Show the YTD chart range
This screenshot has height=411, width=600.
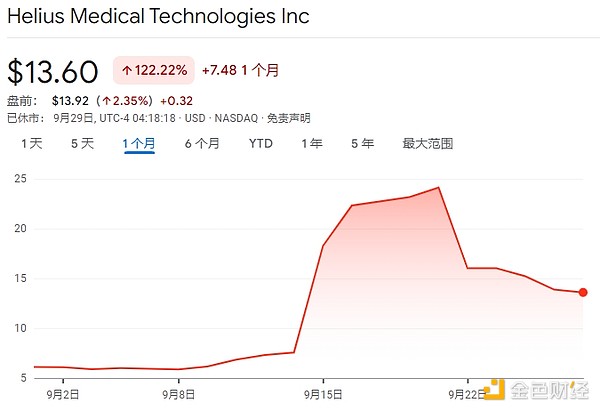click(x=260, y=144)
